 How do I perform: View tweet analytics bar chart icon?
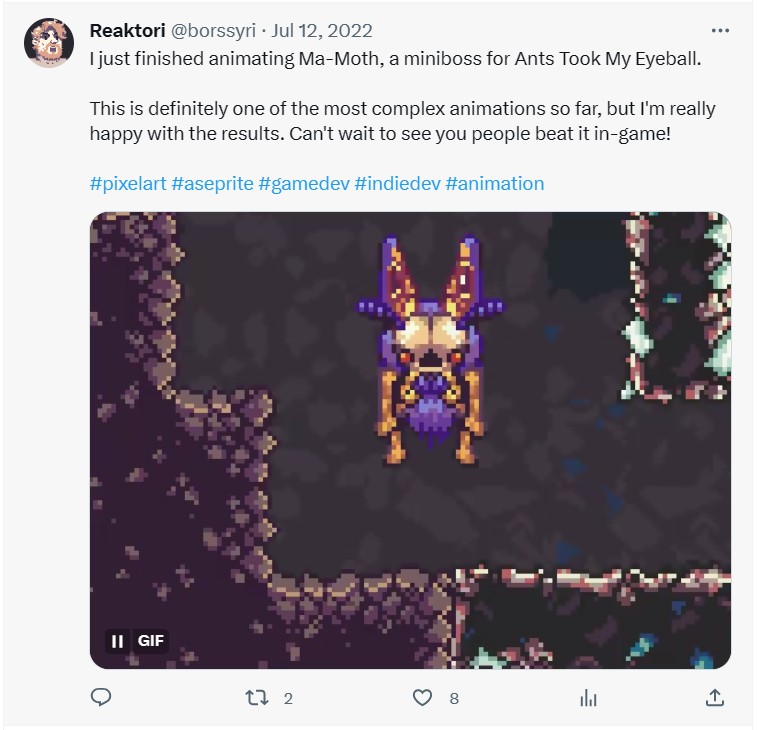click(588, 698)
